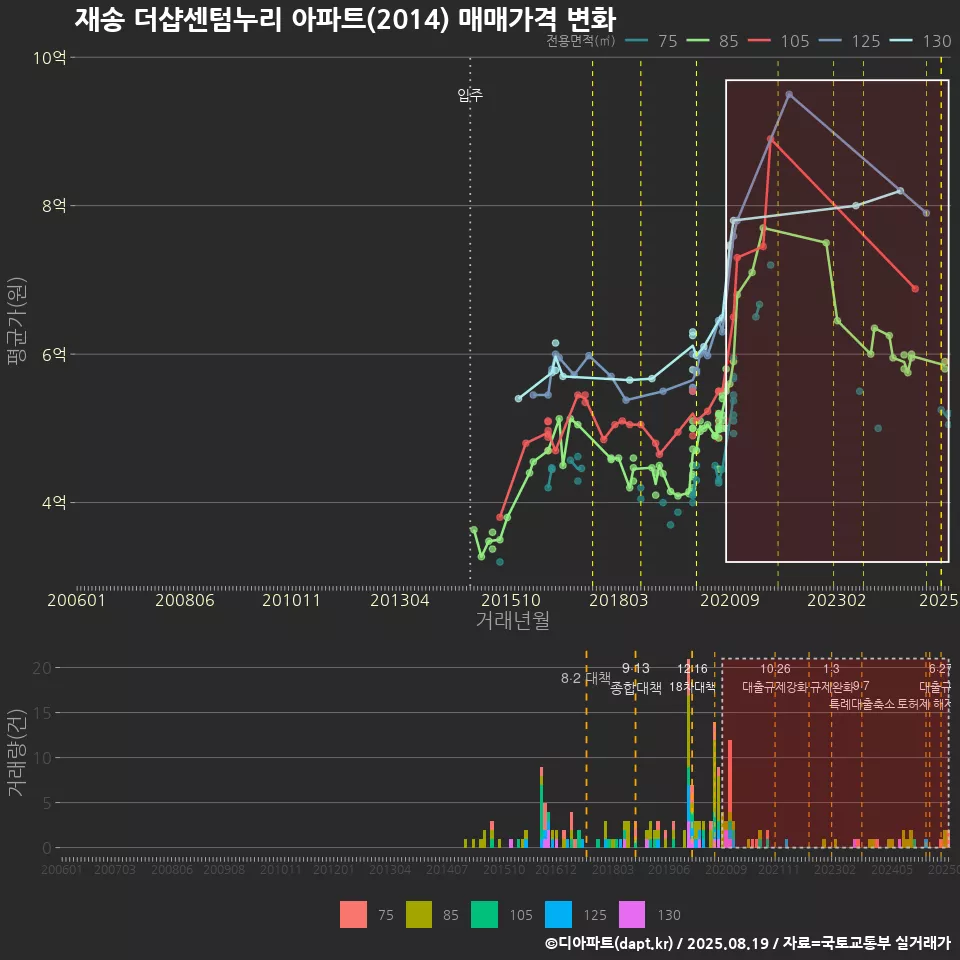The image size is (960, 960).
Task: Click the 105㎡ red peak point near 9억
Action: pos(771,139)
